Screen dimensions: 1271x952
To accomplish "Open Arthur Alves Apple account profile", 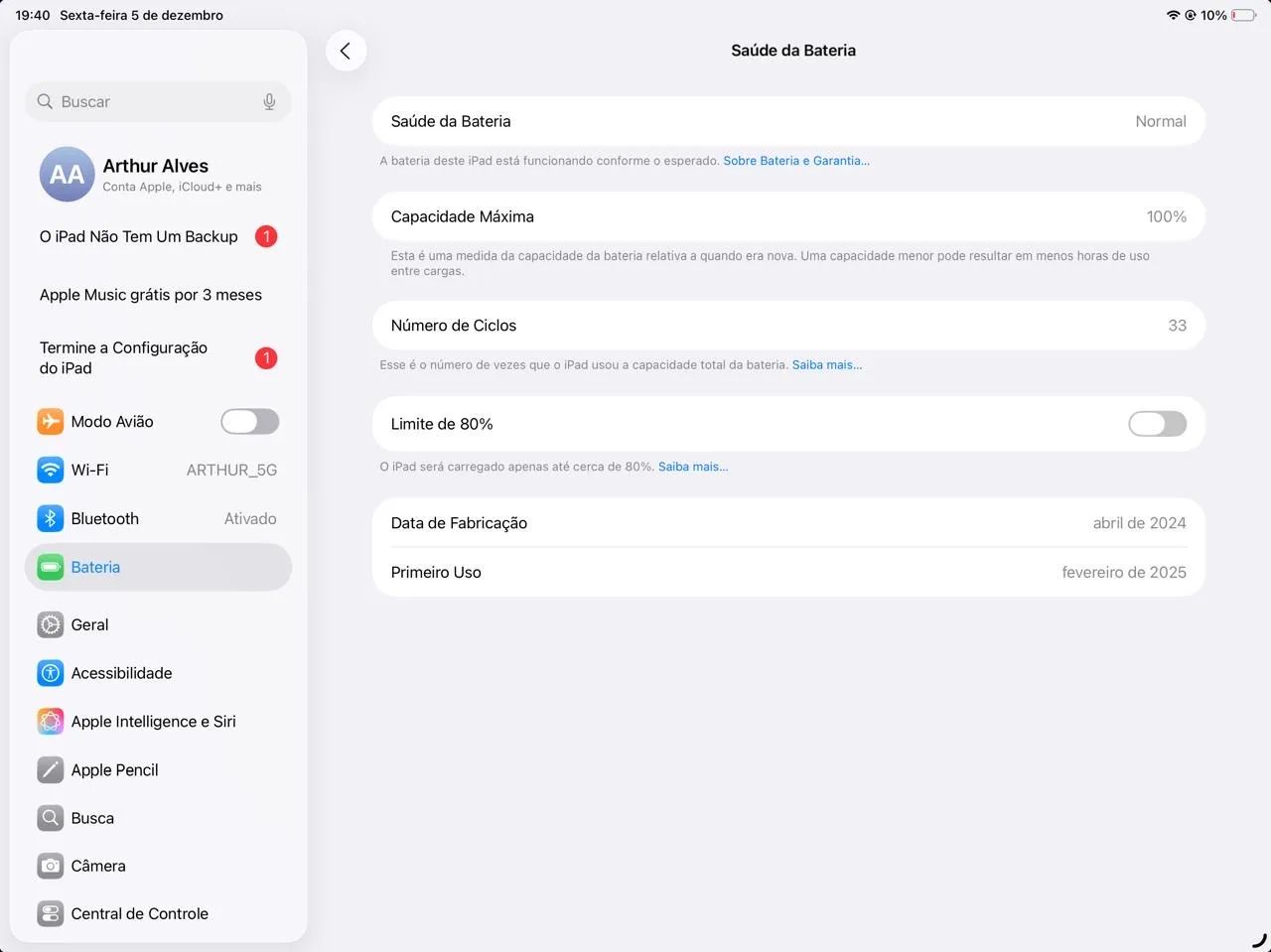I will click(155, 174).
